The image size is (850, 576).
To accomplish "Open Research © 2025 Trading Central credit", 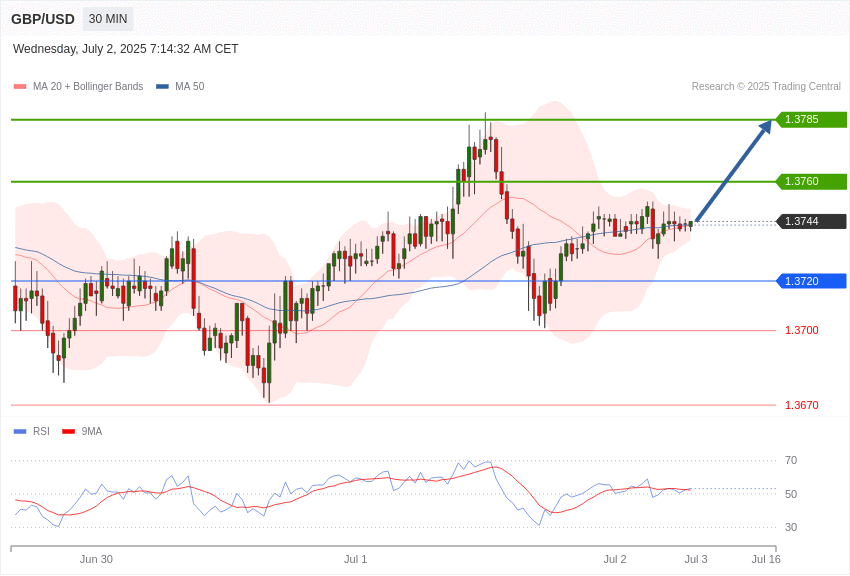I will (766, 87).
